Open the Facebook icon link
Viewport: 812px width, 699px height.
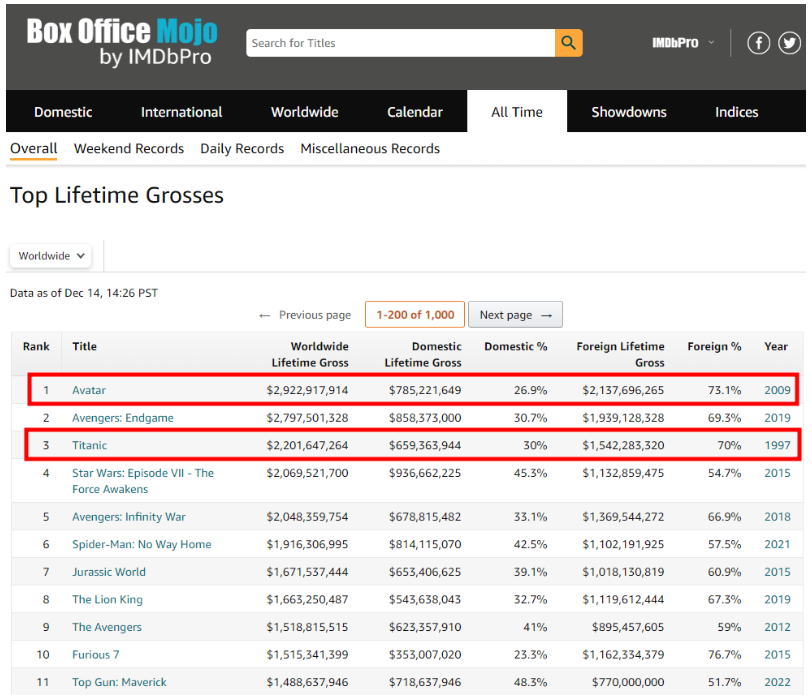(x=758, y=43)
